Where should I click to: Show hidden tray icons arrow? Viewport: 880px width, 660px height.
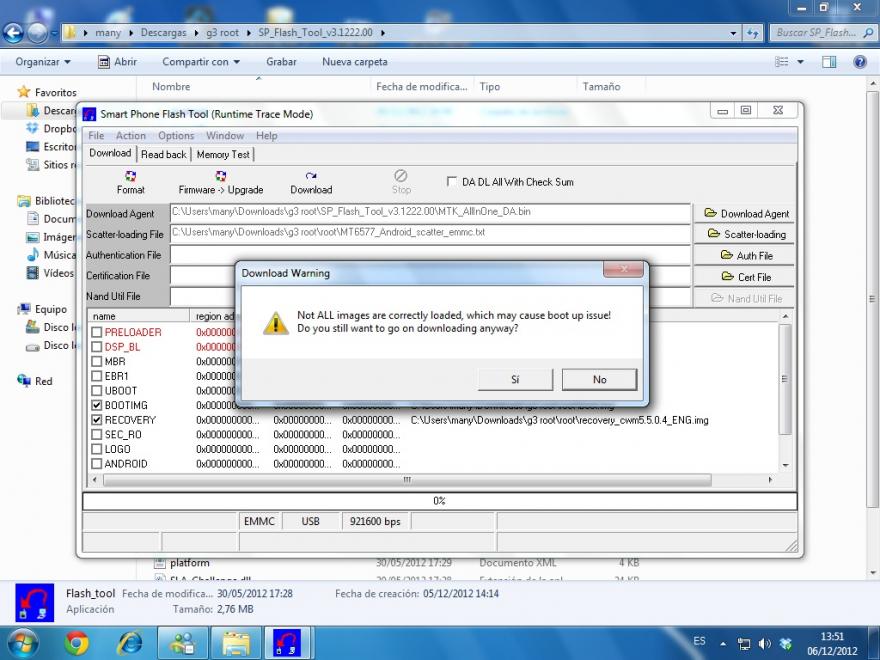(723, 644)
